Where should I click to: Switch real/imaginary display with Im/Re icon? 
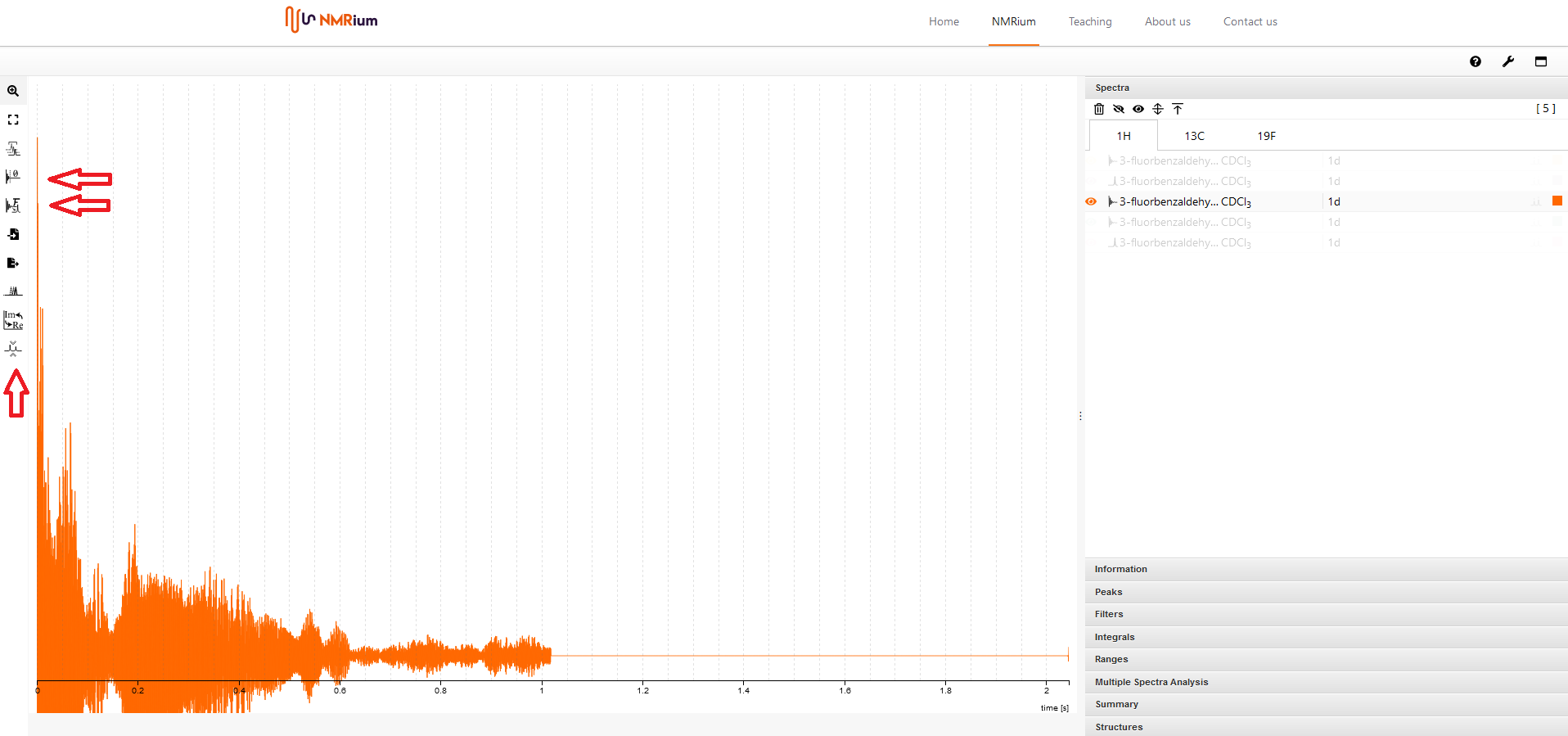point(13,320)
